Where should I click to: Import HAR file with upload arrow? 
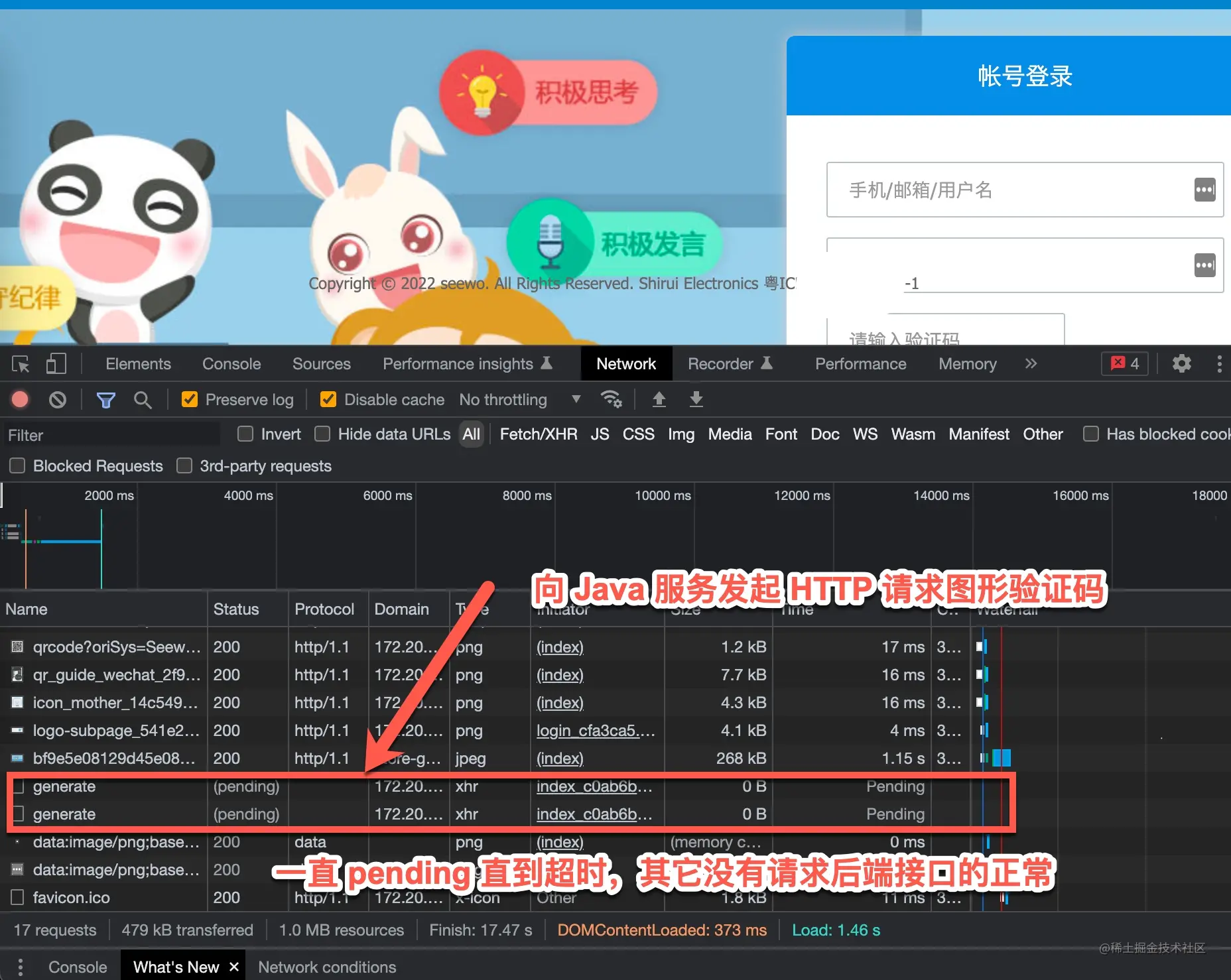659,399
